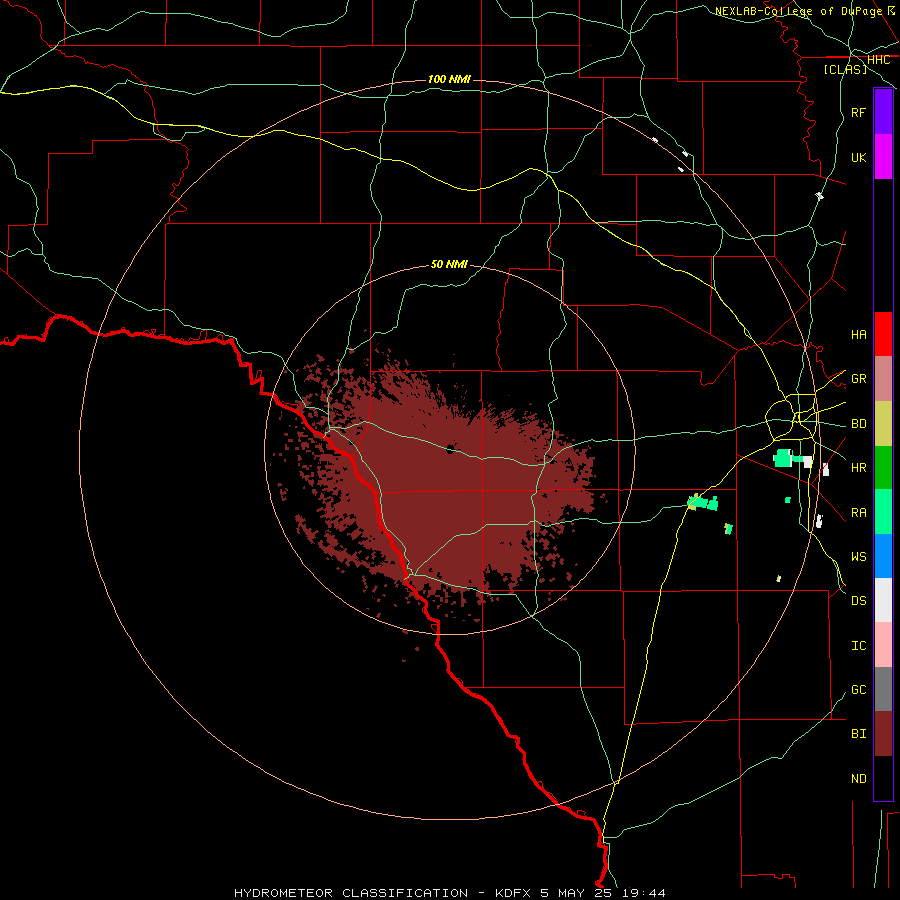
Task: Click the HR legend label
Action: pos(858,467)
